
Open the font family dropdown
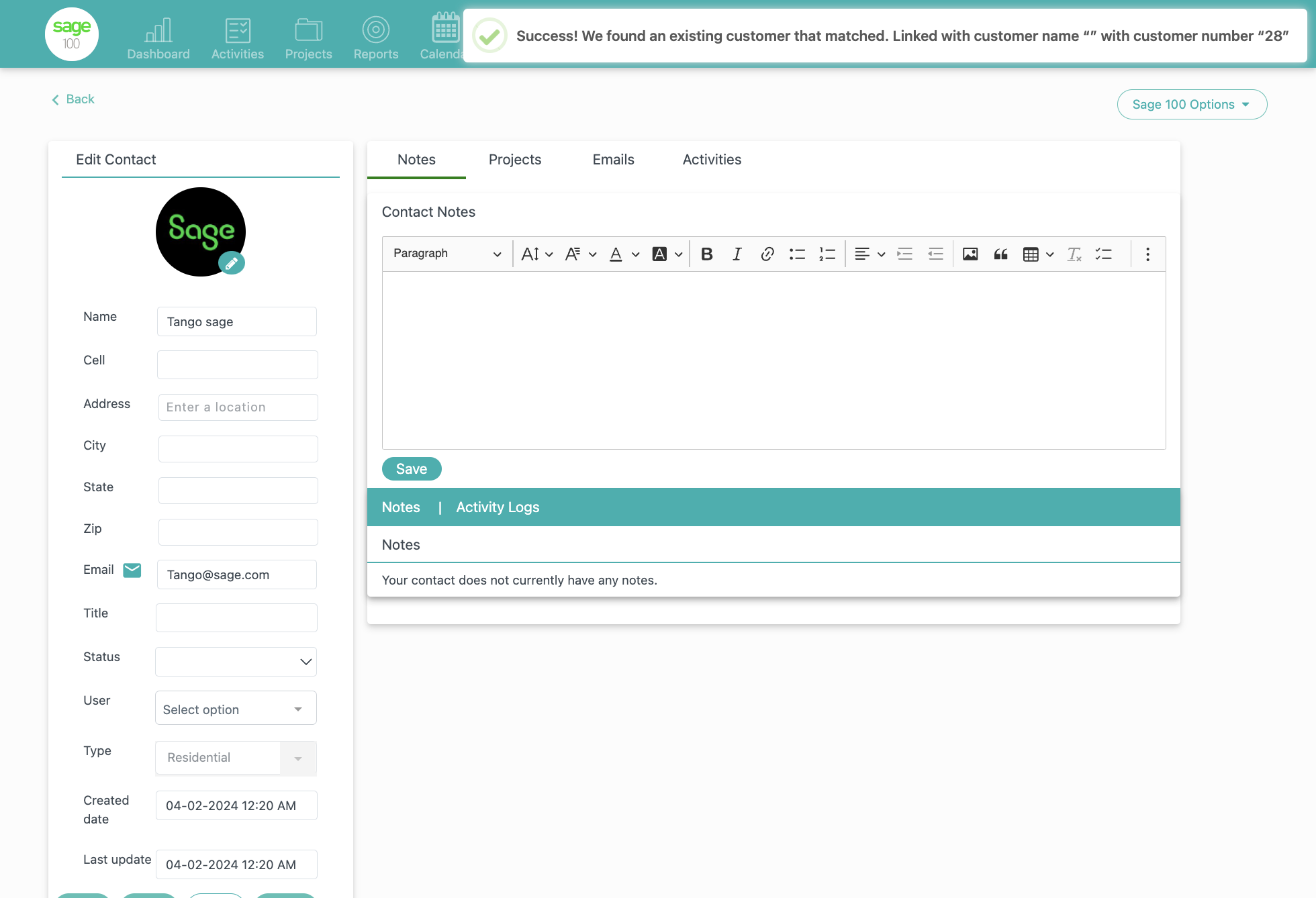point(581,254)
